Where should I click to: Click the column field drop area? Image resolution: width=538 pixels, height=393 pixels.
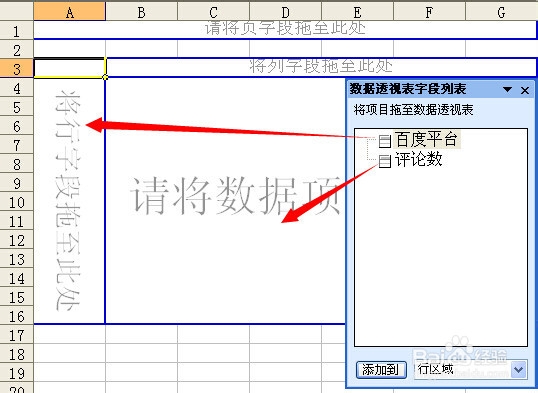[321, 67]
